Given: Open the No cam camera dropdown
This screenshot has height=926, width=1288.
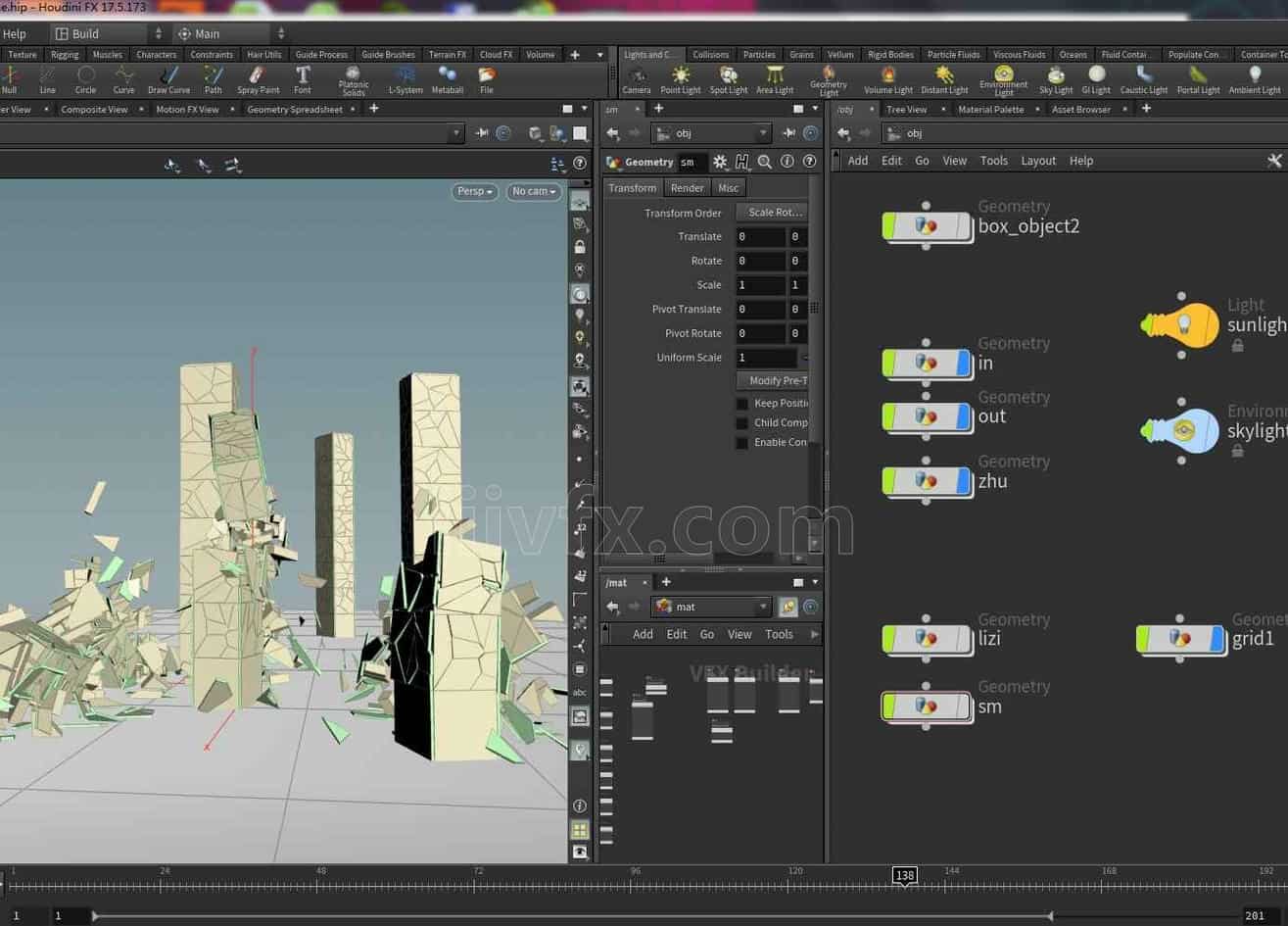Looking at the screenshot, I should [535, 191].
